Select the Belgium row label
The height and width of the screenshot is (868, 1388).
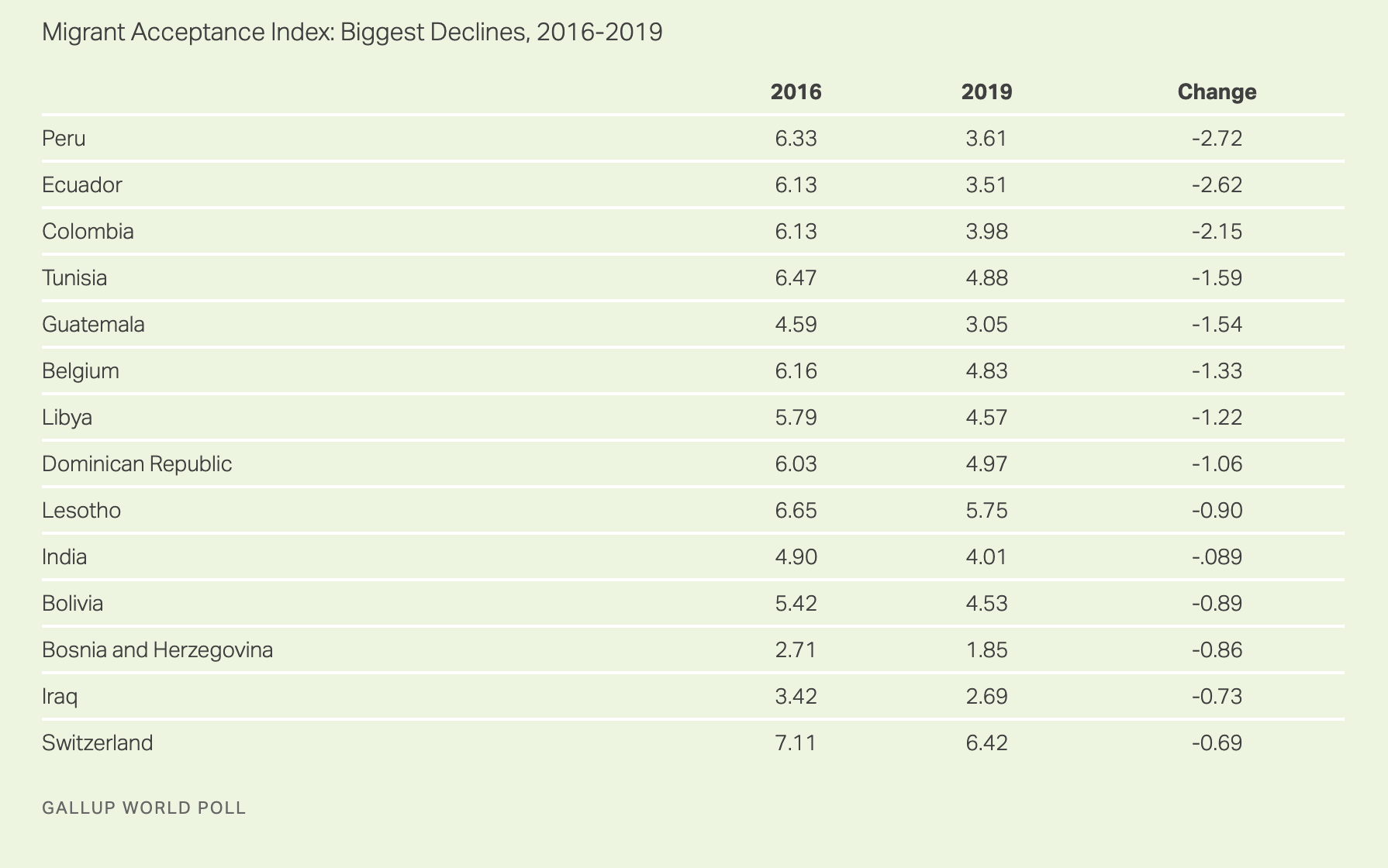coord(81,371)
